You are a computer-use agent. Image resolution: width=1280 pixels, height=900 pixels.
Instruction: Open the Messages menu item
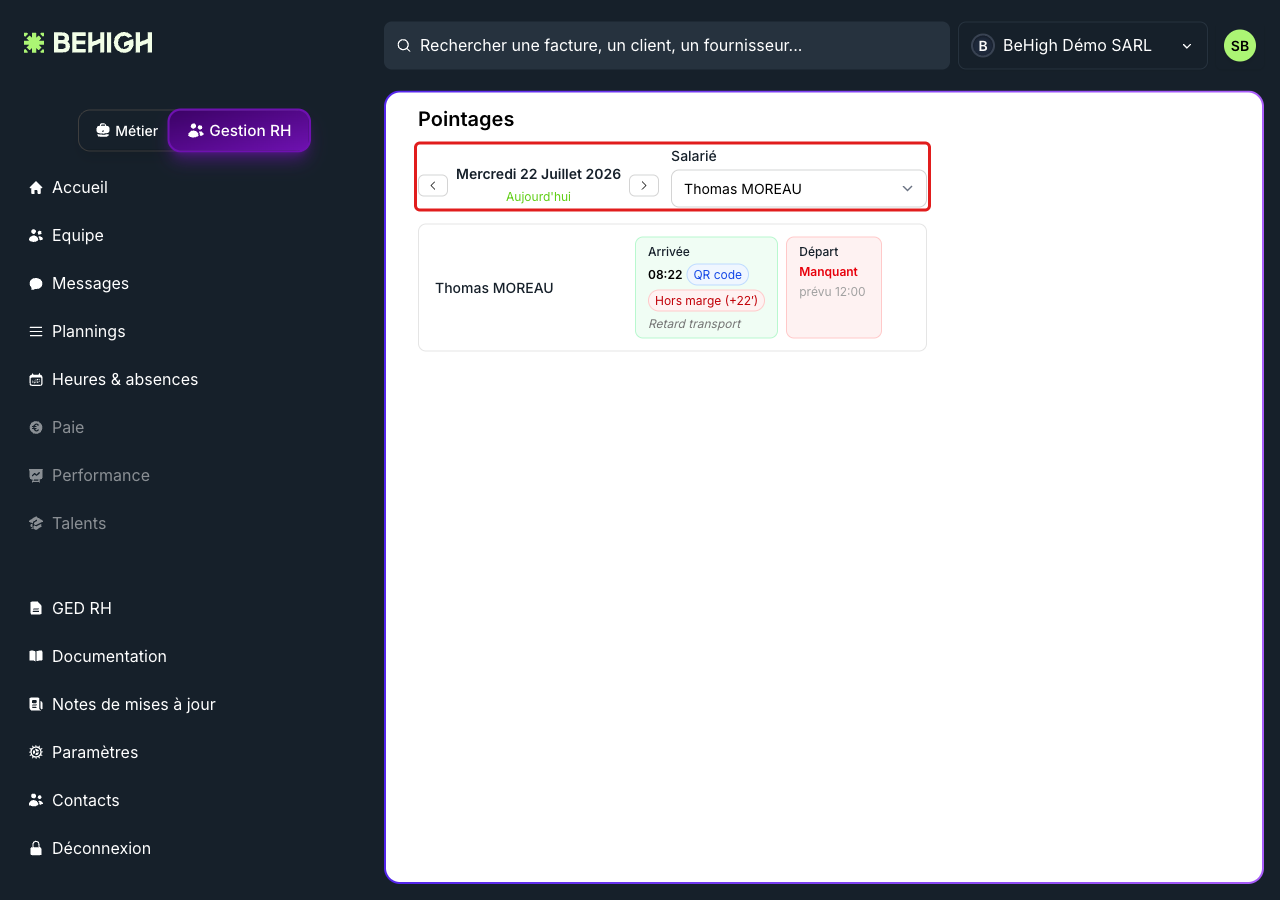pos(90,284)
